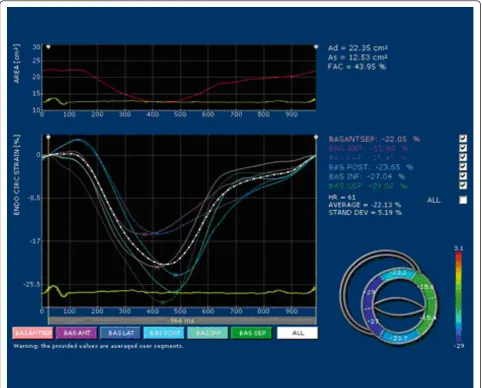The image size is (482, 388).
Task: Click the As = 12.53 cm² value
Action: click(x=357, y=57)
